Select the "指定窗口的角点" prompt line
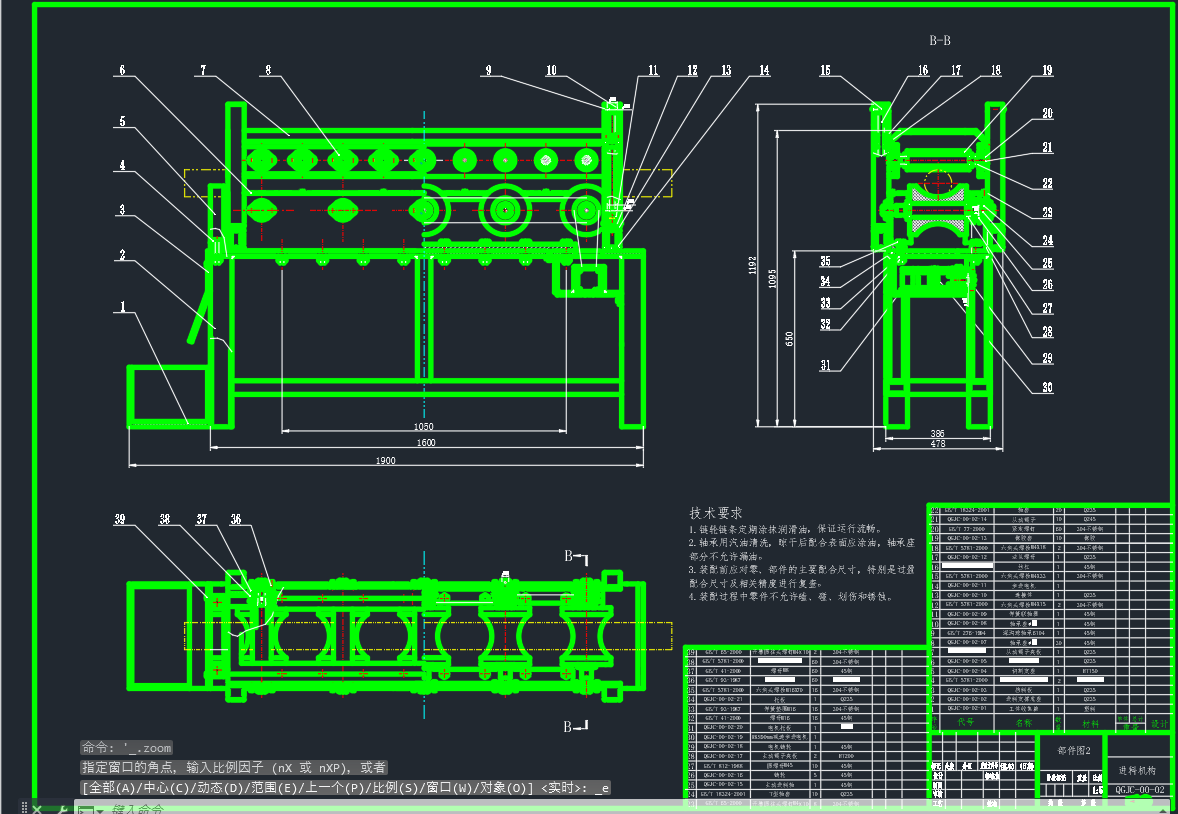The image size is (1178, 814). tap(234, 767)
